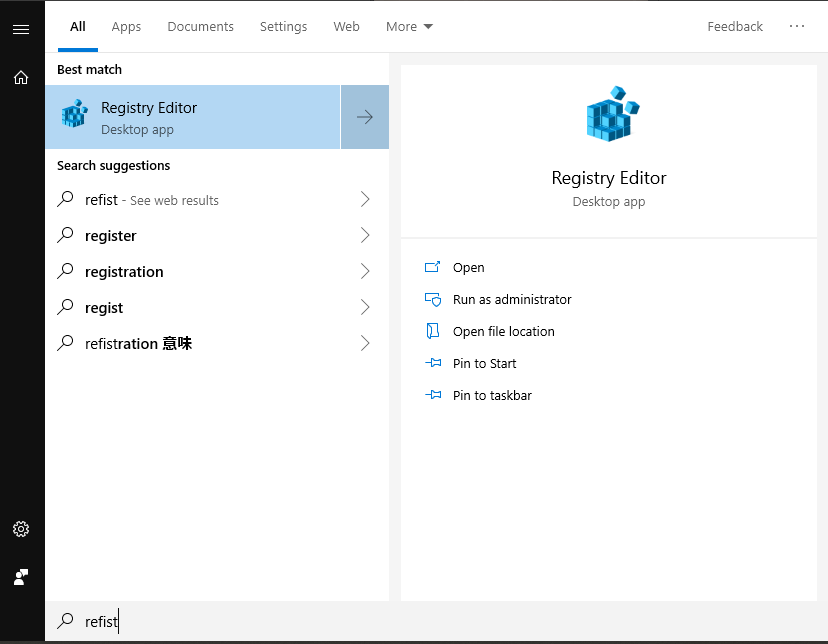The width and height of the screenshot is (828, 644).
Task: Switch to the Apps tab
Action: 126,26
